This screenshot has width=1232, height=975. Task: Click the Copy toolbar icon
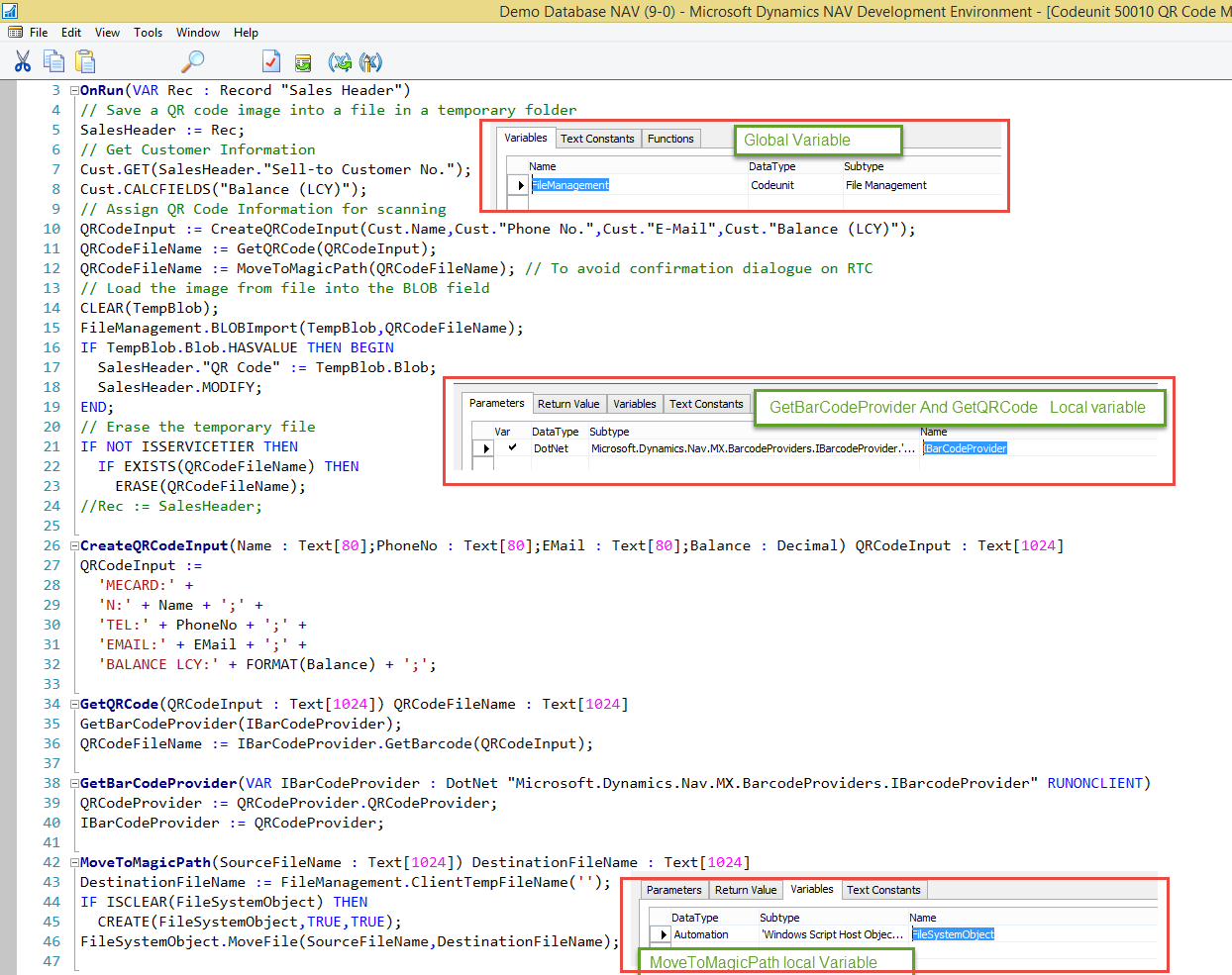53,60
